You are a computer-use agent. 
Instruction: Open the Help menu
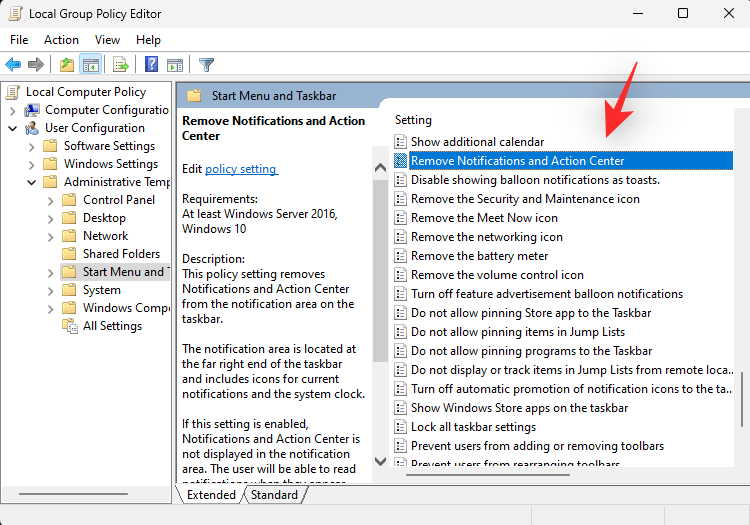tap(148, 40)
